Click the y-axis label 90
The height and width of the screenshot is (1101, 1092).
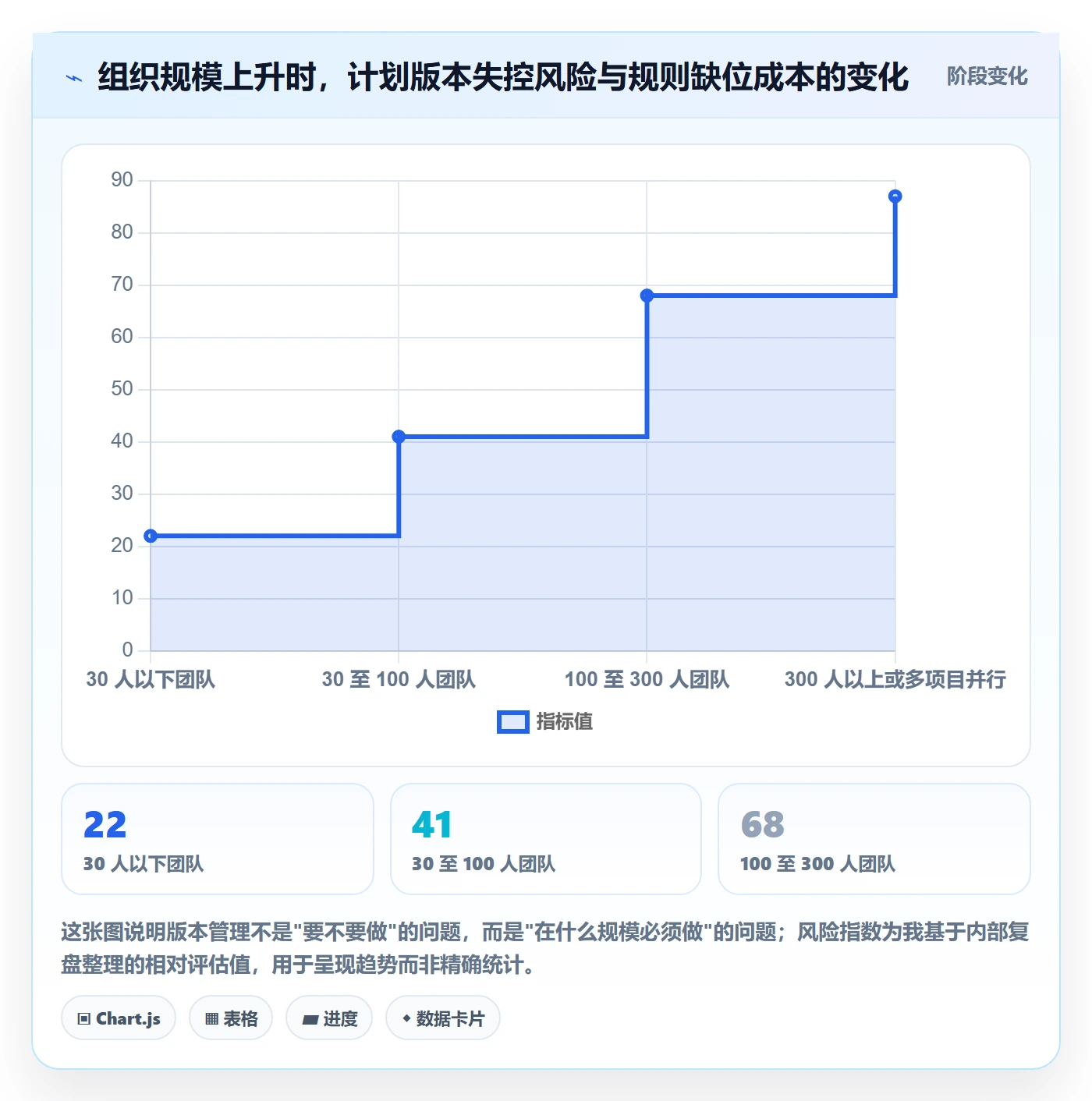(x=122, y=180)
